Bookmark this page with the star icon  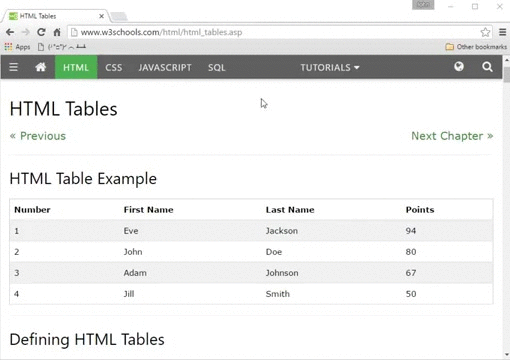pyautogui.click(x=485, y=32)
